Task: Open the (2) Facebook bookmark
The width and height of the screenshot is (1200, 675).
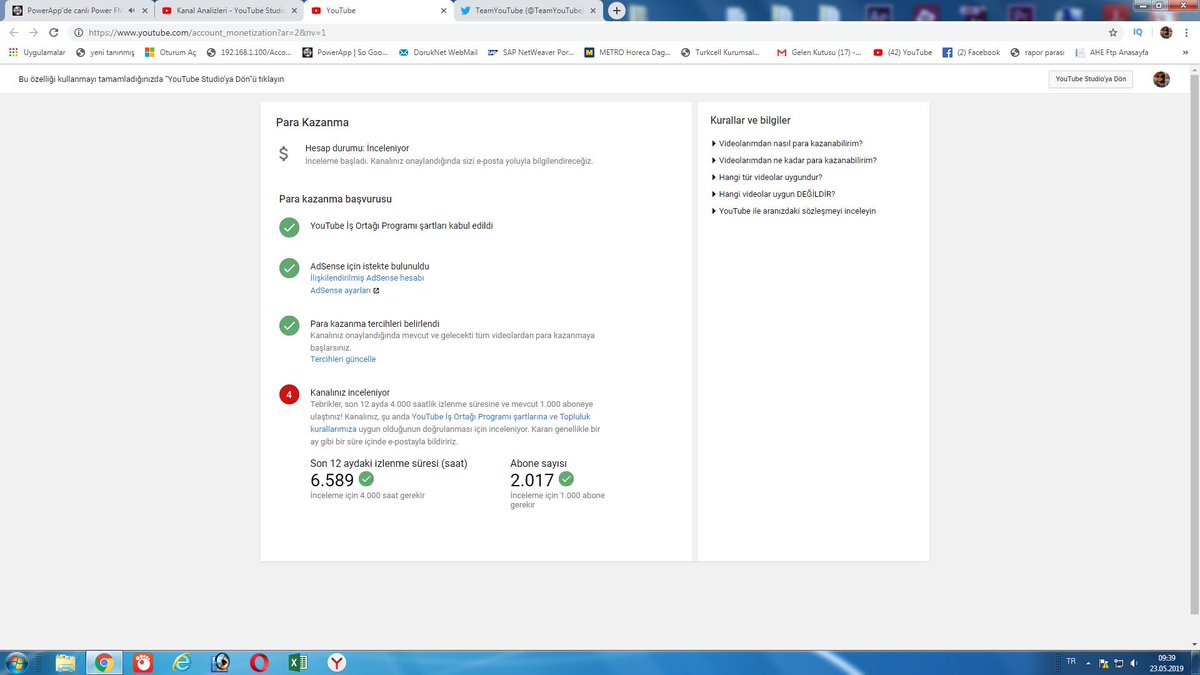Action: (x=971, y=52)
